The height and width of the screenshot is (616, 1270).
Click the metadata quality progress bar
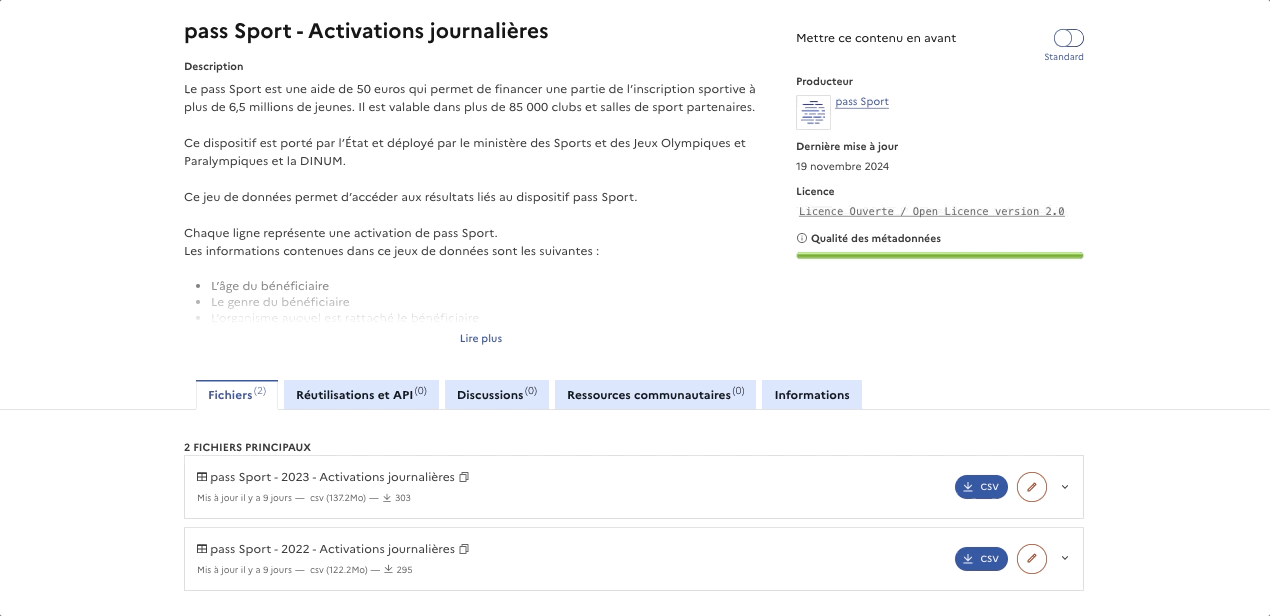[x=939, y=256]
